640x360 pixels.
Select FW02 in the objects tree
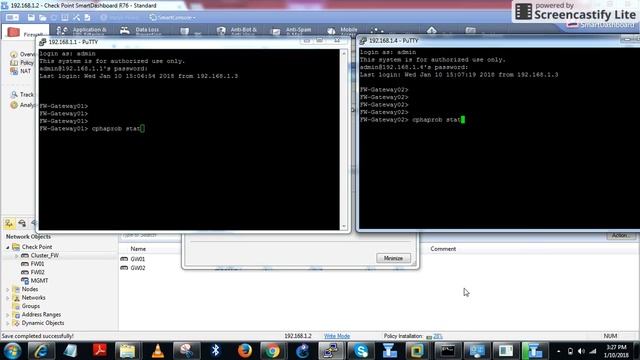[33, 272]
